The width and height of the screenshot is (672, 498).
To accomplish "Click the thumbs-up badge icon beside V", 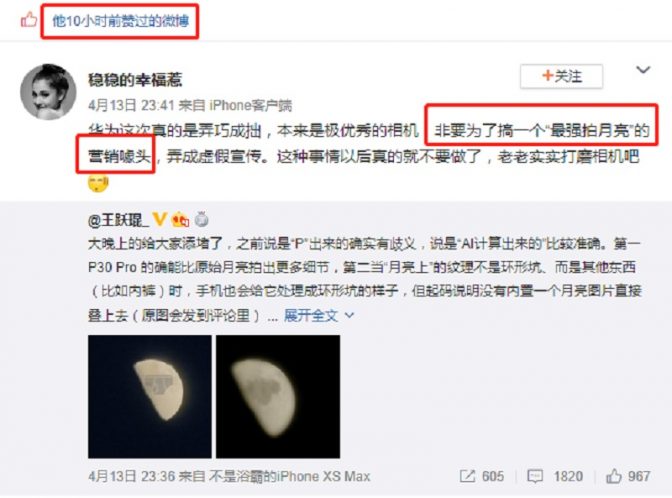I will 180,220.
